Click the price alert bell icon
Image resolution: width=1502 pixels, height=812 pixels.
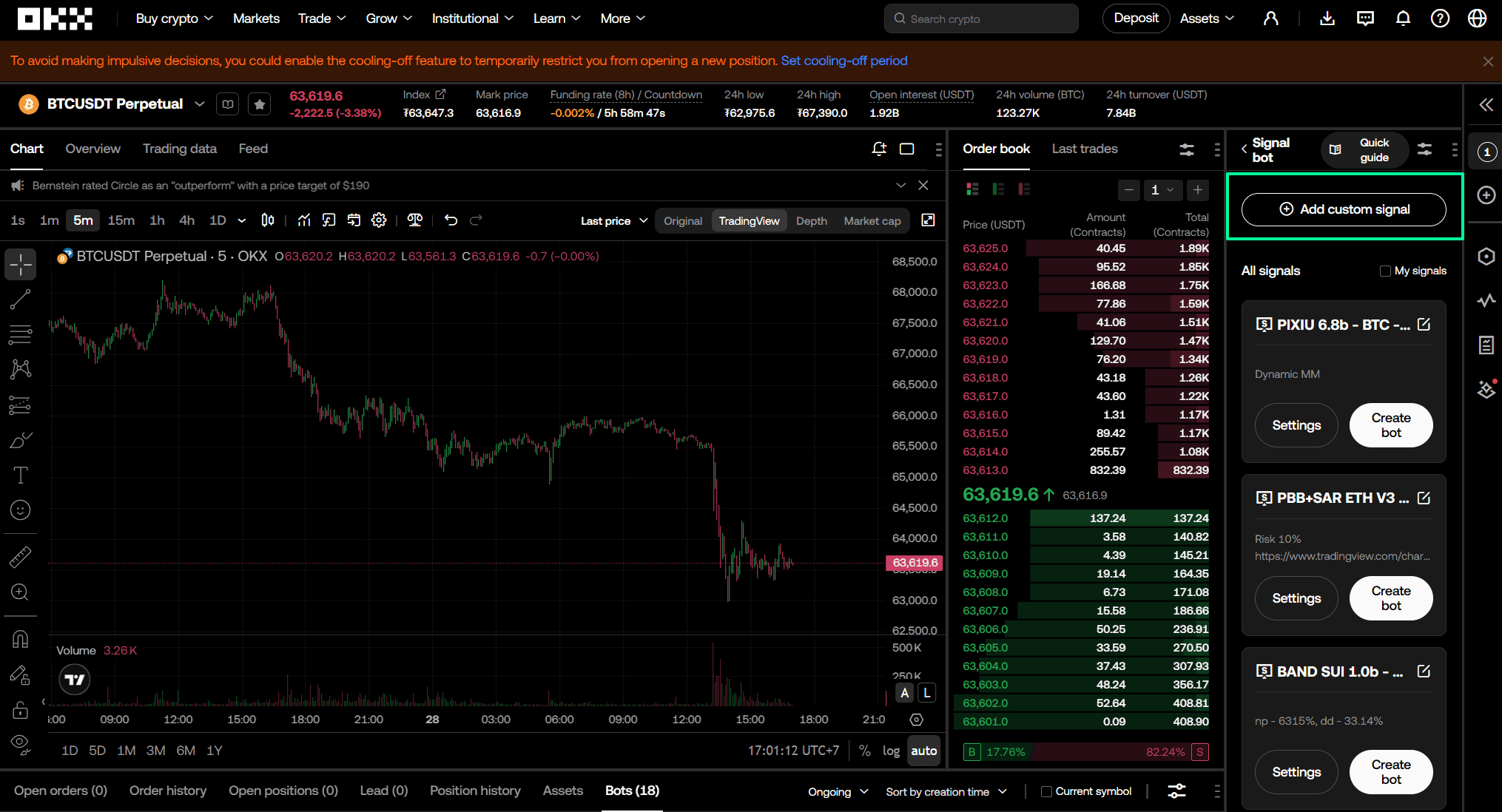click(x=879, y=149)
